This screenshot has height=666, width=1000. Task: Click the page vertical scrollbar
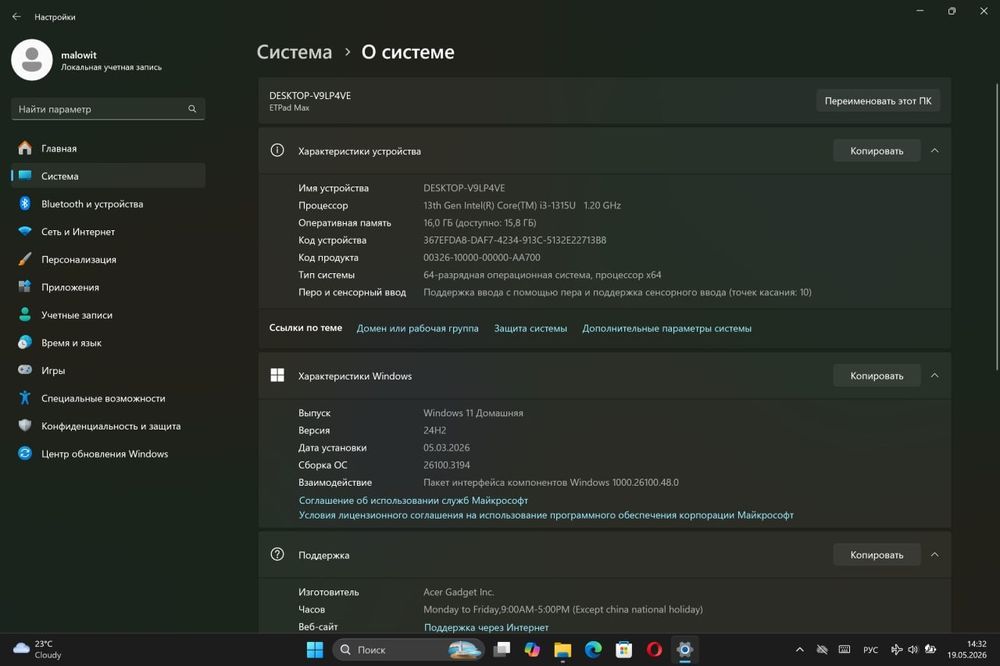[996, 226]
